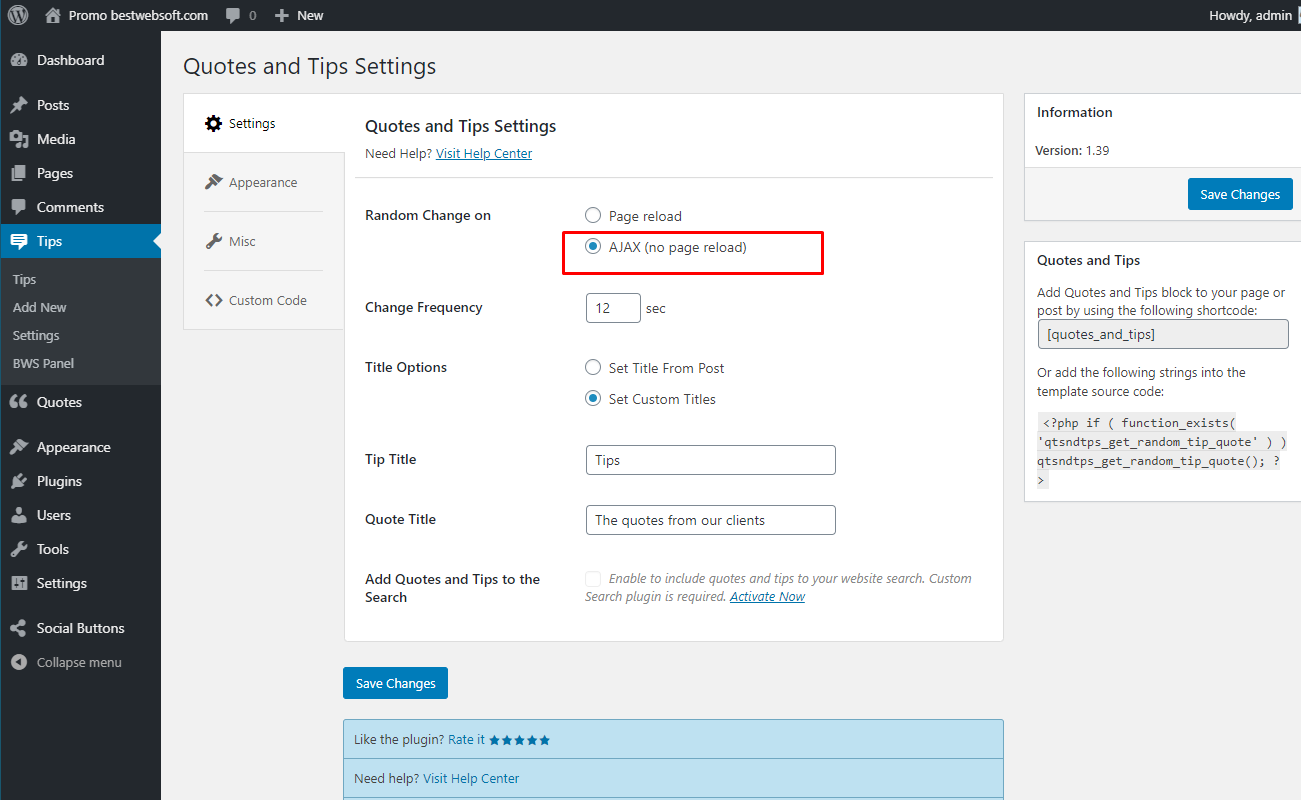The image size is (1301, 800).
Task: Click the Appearance brush icon in sidebar
Action: [x=18, y=447]
